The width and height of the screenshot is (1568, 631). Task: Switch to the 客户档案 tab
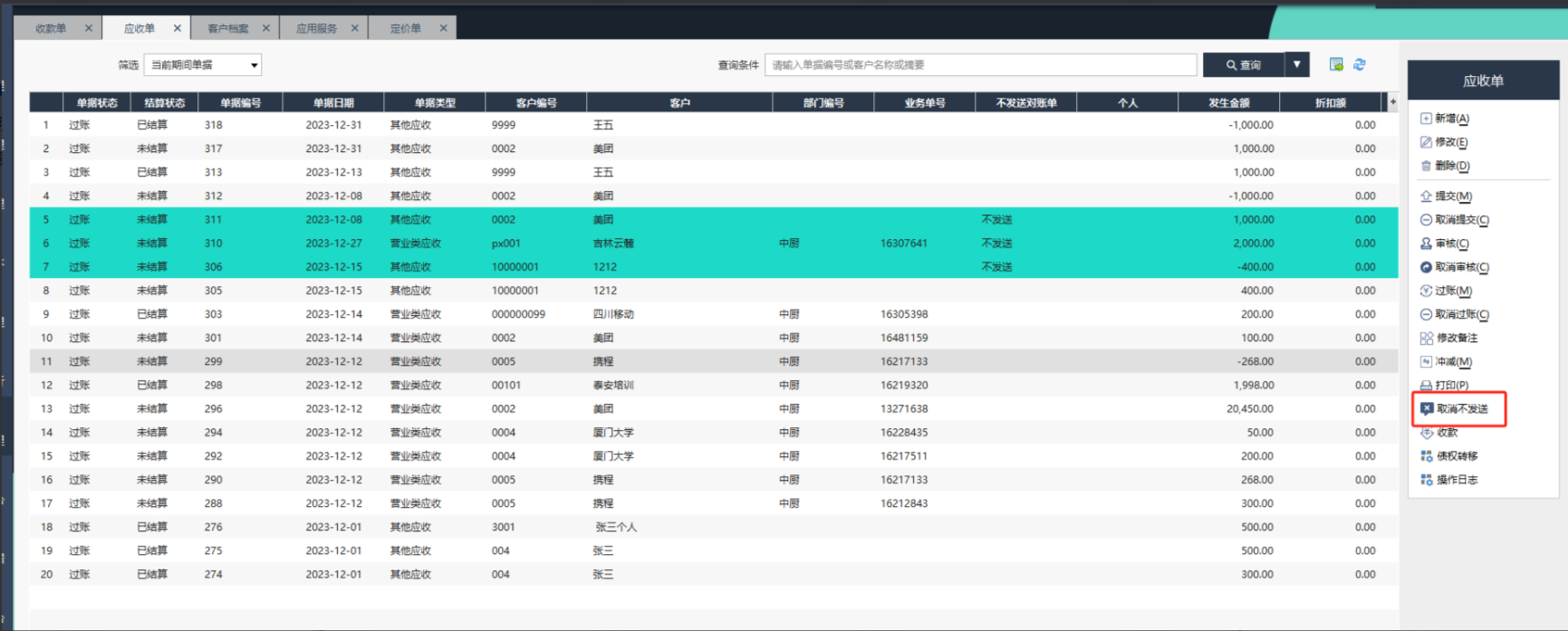tap(227, 28)
